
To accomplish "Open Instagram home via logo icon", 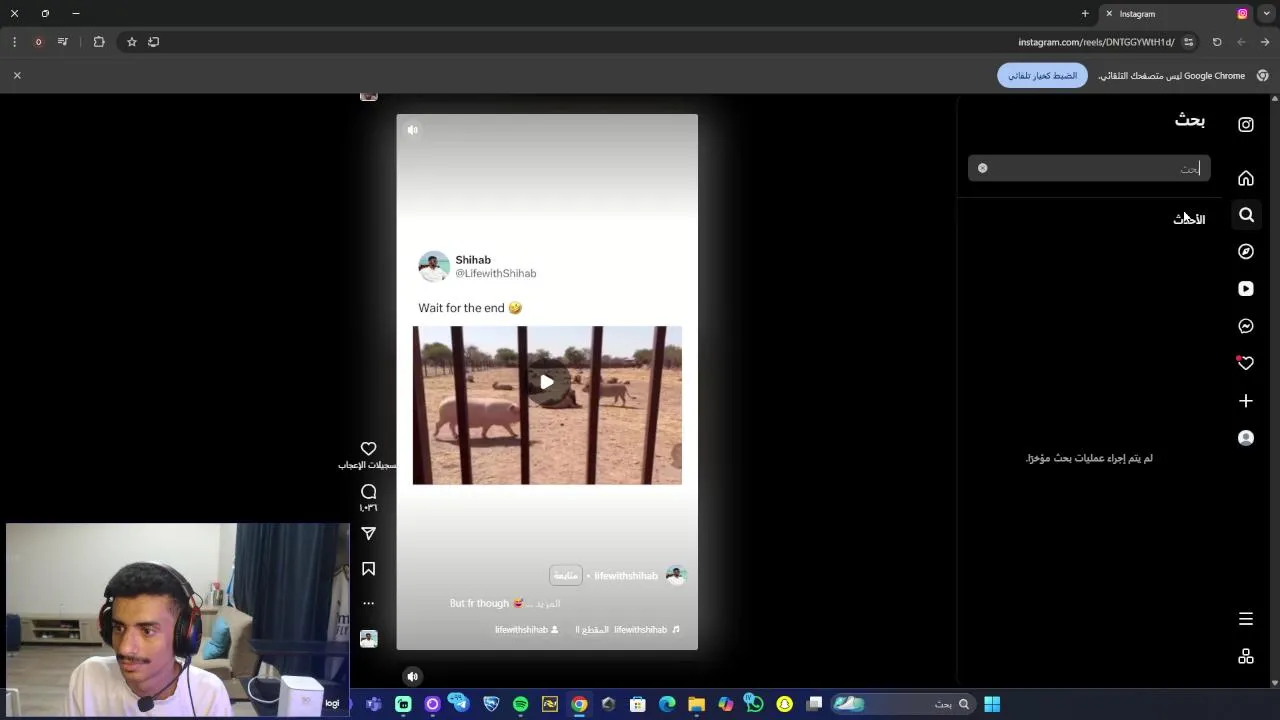I will point(1246,125).
